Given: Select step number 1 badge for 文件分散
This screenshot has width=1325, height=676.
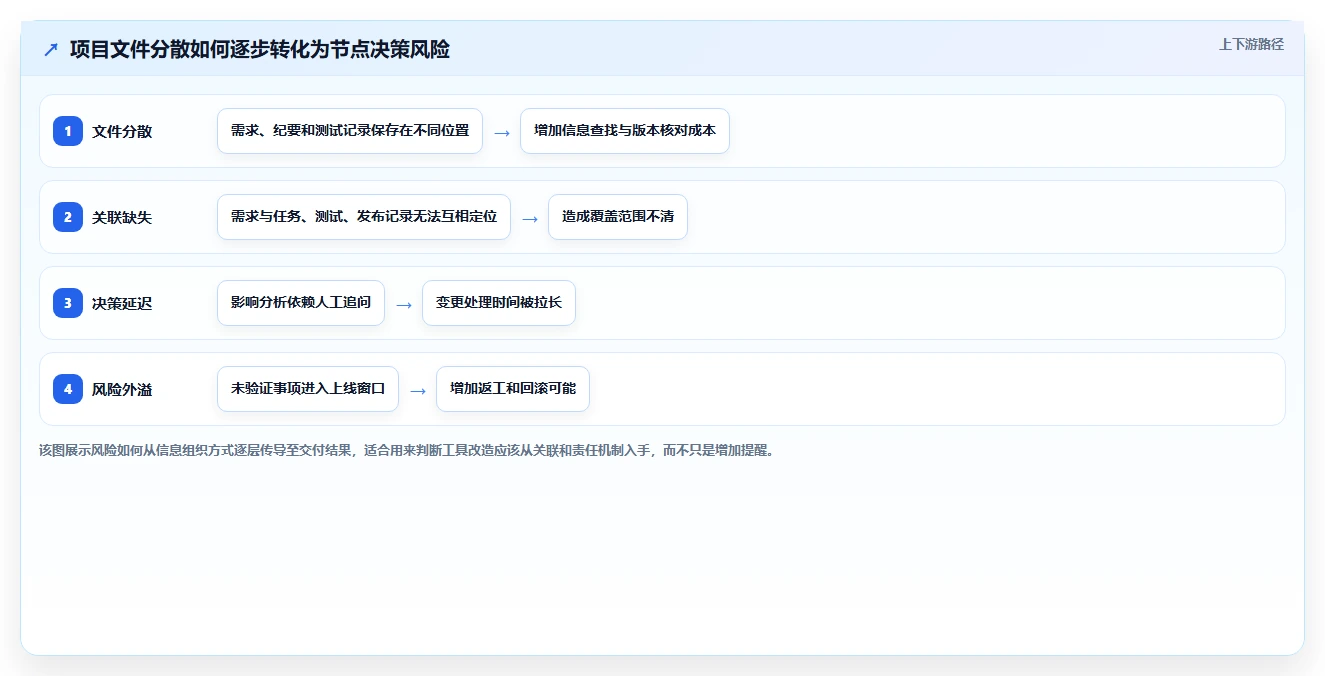Looking at the screenshot, I should coord(68,131).
